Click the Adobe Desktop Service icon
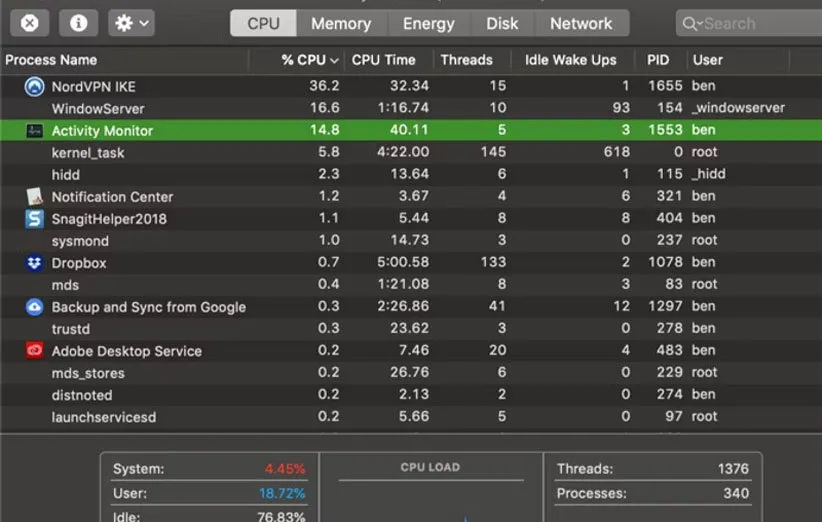This screenshot has width=822, height=522. [x=35, y=351]
